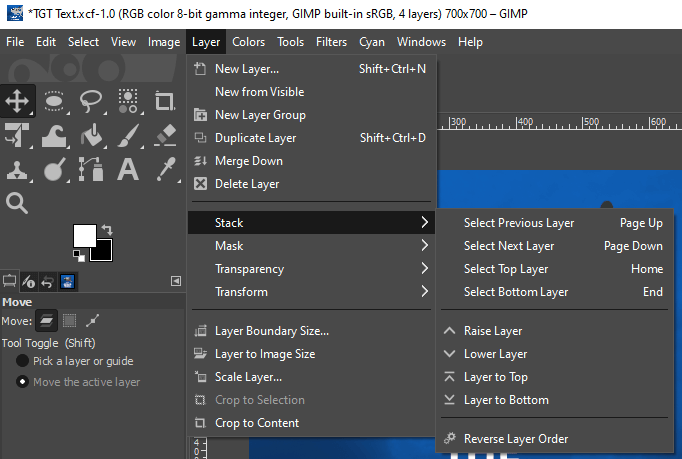This screenshot has height=459, width=682.
Task: Set Move mode to layer
Action: 46,321
